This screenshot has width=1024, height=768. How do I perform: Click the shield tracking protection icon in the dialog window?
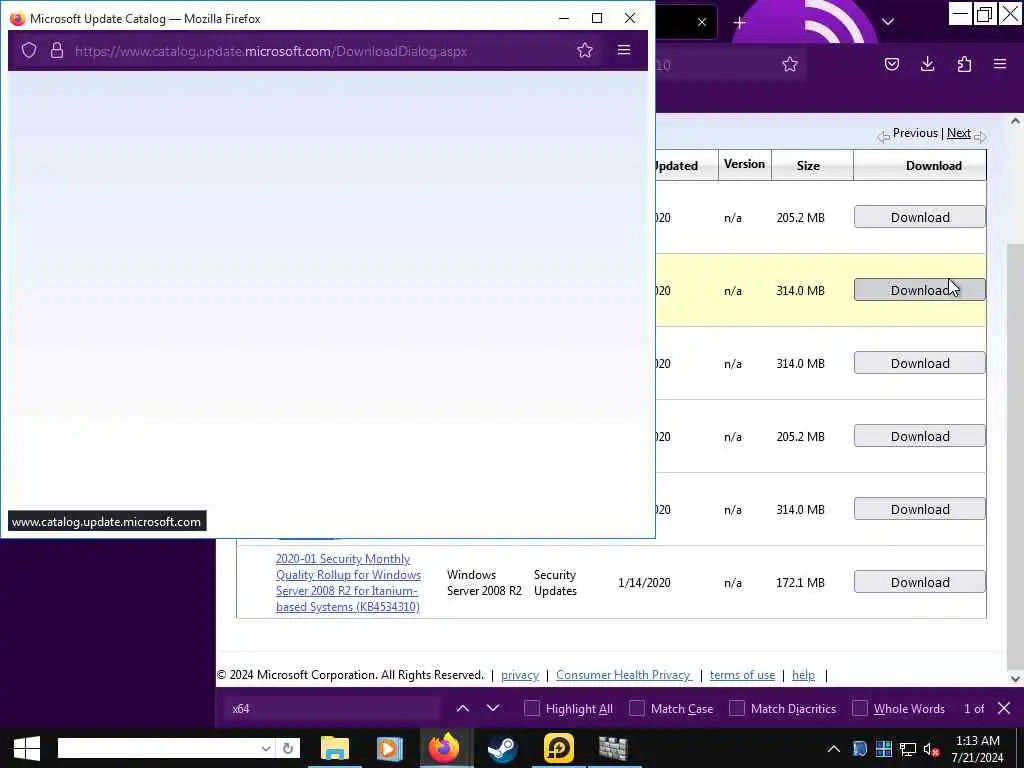pos(29,50)
